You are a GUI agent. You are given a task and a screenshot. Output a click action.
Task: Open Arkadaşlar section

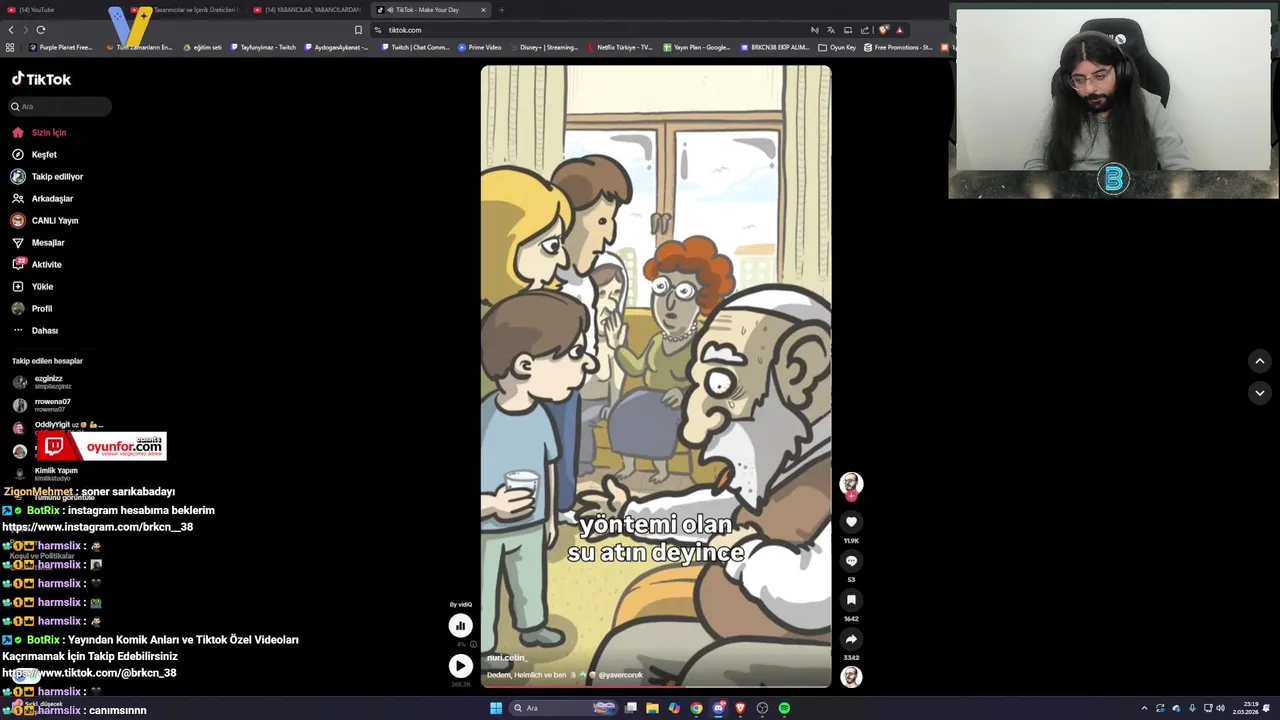click(42, 198)
